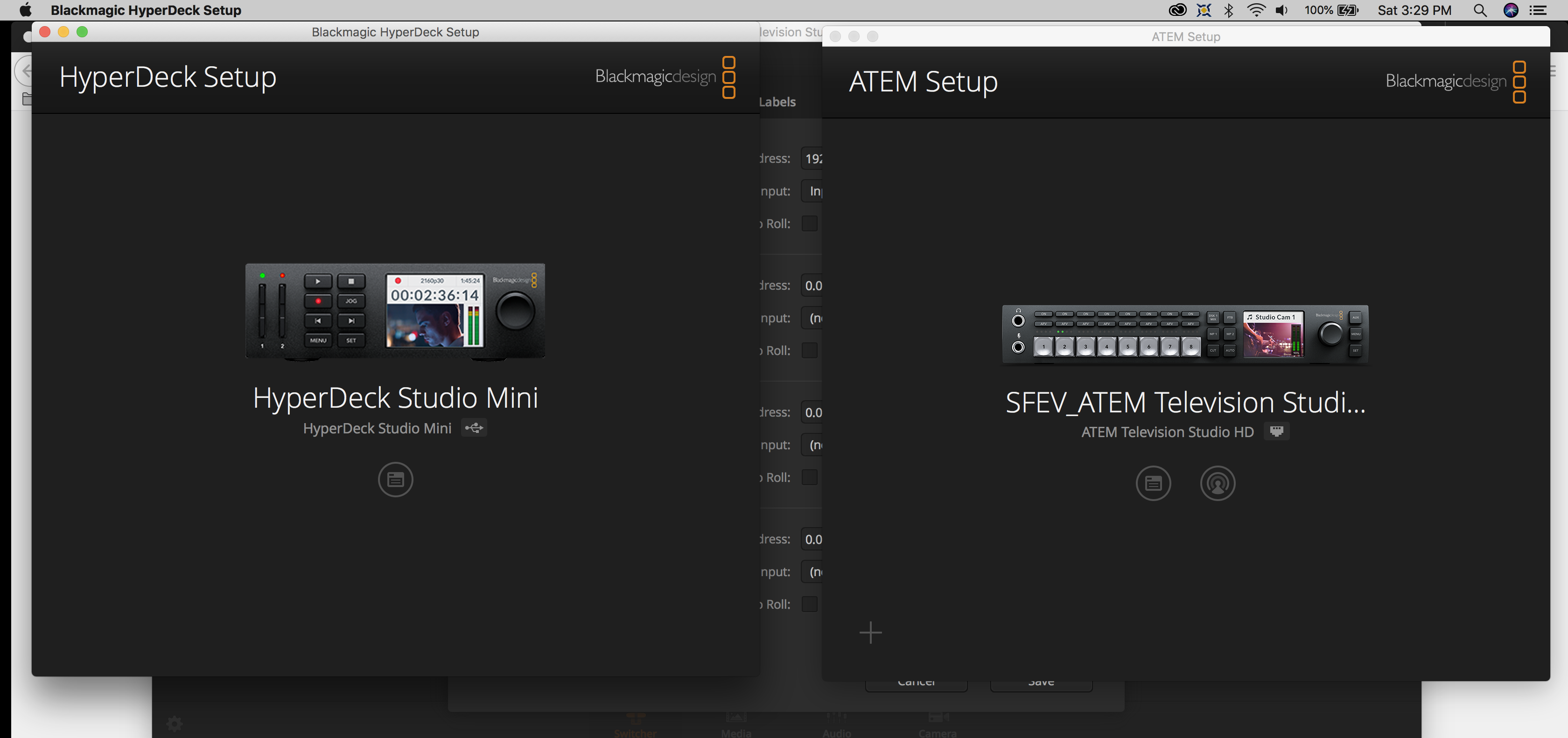Click the Wi-Fi status icon
This screenshot has height=738, width=1568.
coord(1255,10)
